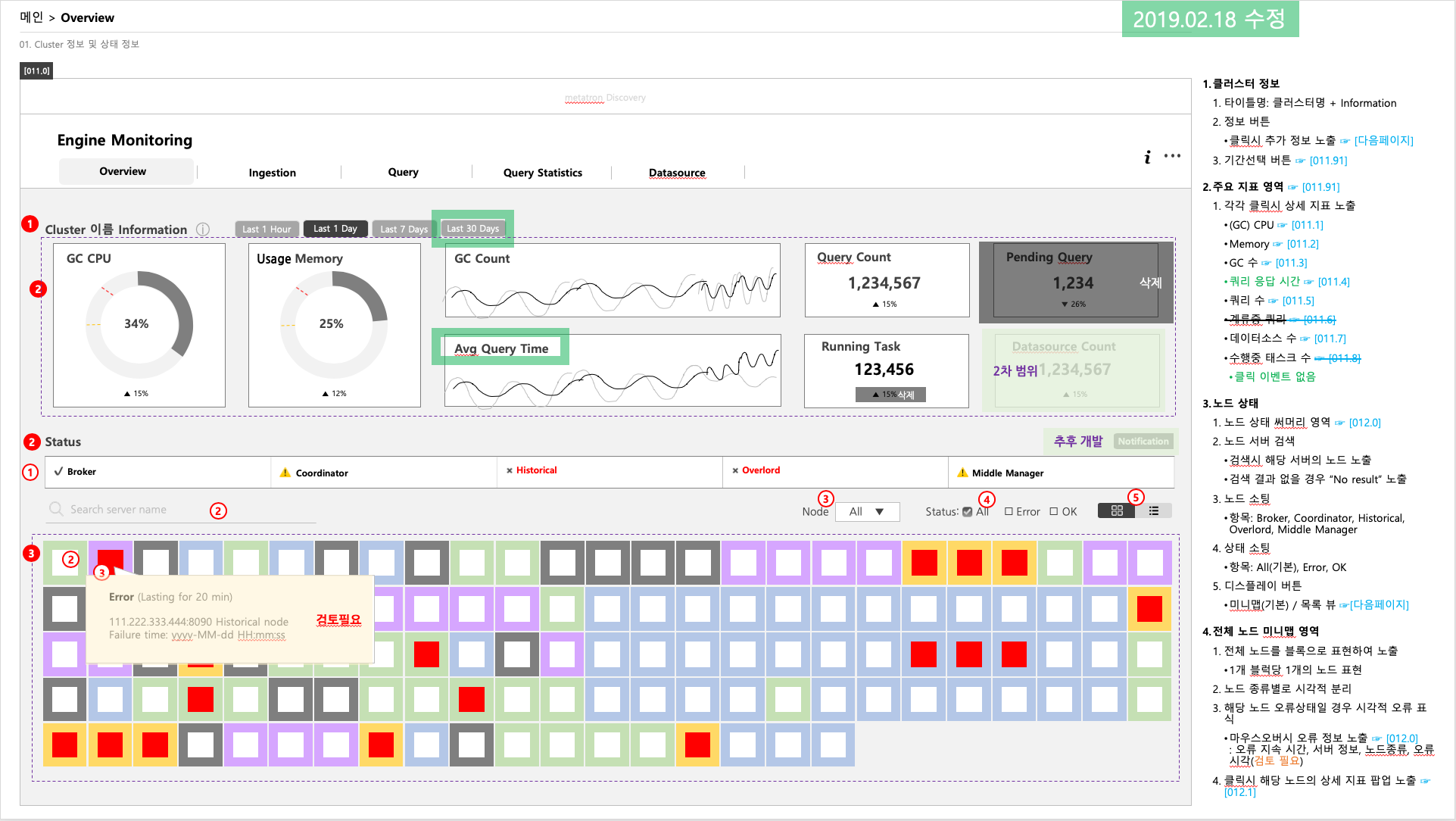Click the info icon in the top right corner
The height and width of the screenshot is (821, 1456).
pyautogui.click(x=1148, y=156)
